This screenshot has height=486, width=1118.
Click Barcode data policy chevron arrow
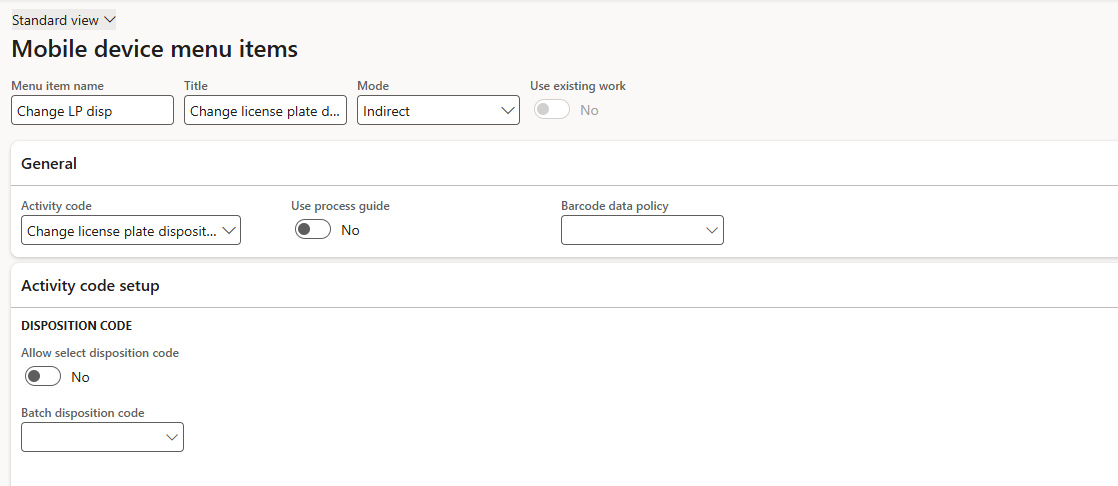coord(711,231)
